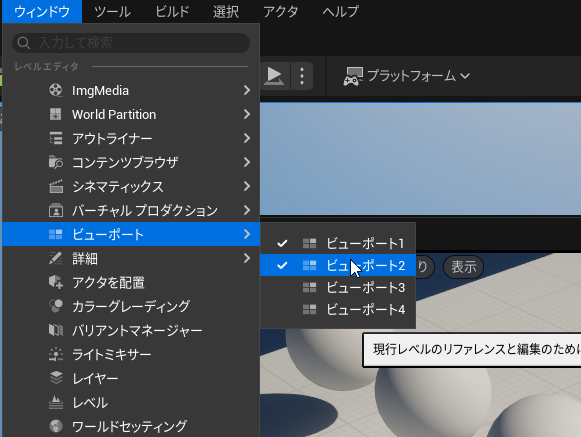Screen dimensions: 581x437
Task: Open the ヘルプ menu
Action: [x=341, y=11]
